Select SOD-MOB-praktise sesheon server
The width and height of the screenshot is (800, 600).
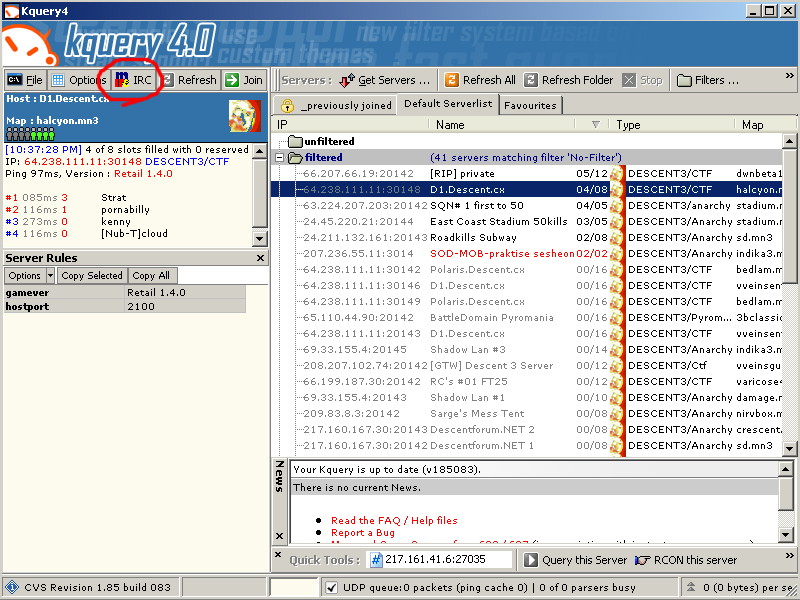click(x=527, y=254)
